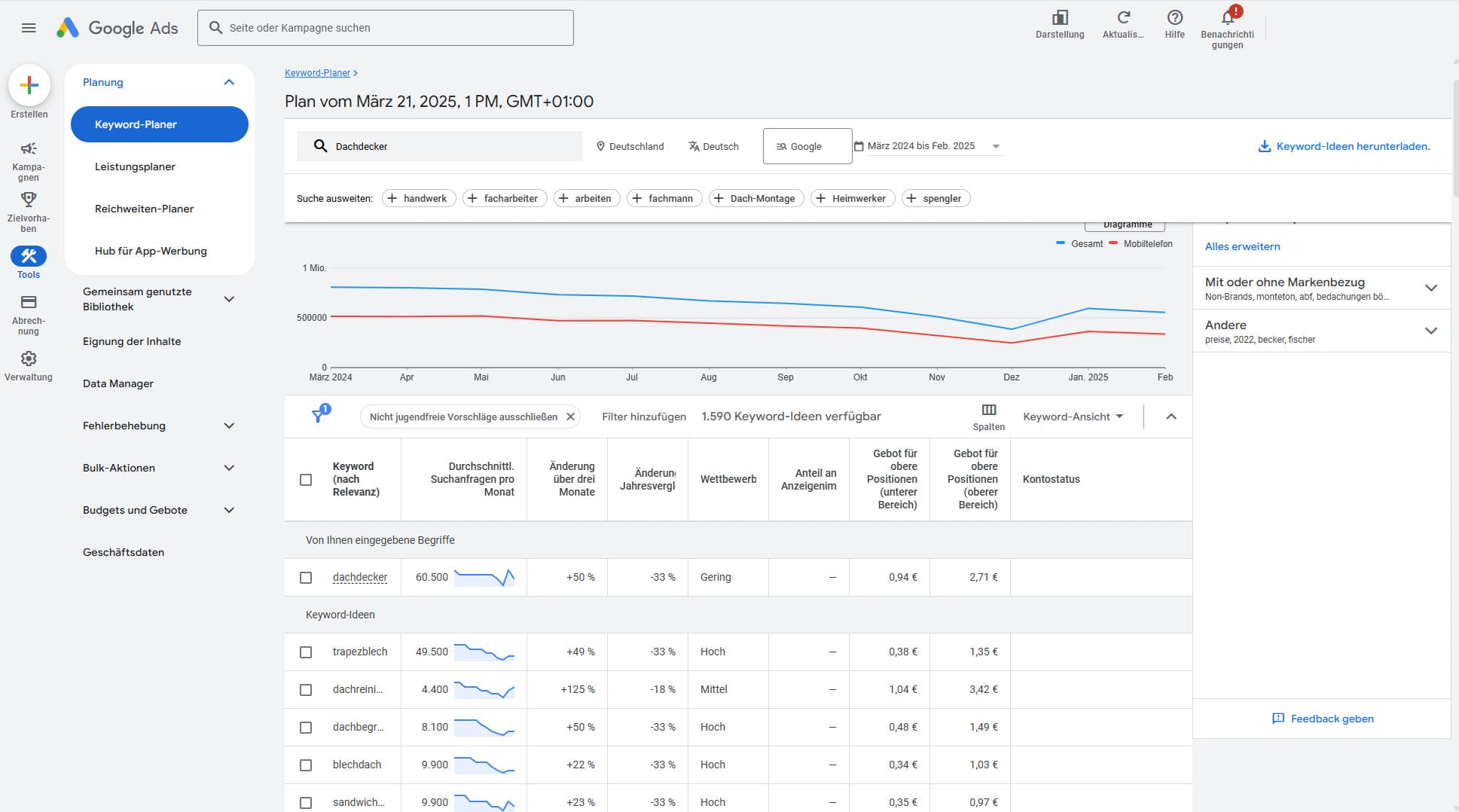This screenshot has width=1459, height=812.
Task: Open the main hamburger menu
Action: pos(29,28)
